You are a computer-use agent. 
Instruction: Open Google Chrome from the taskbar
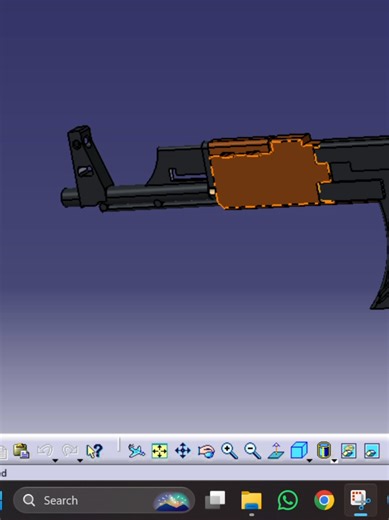click(324, 500)
